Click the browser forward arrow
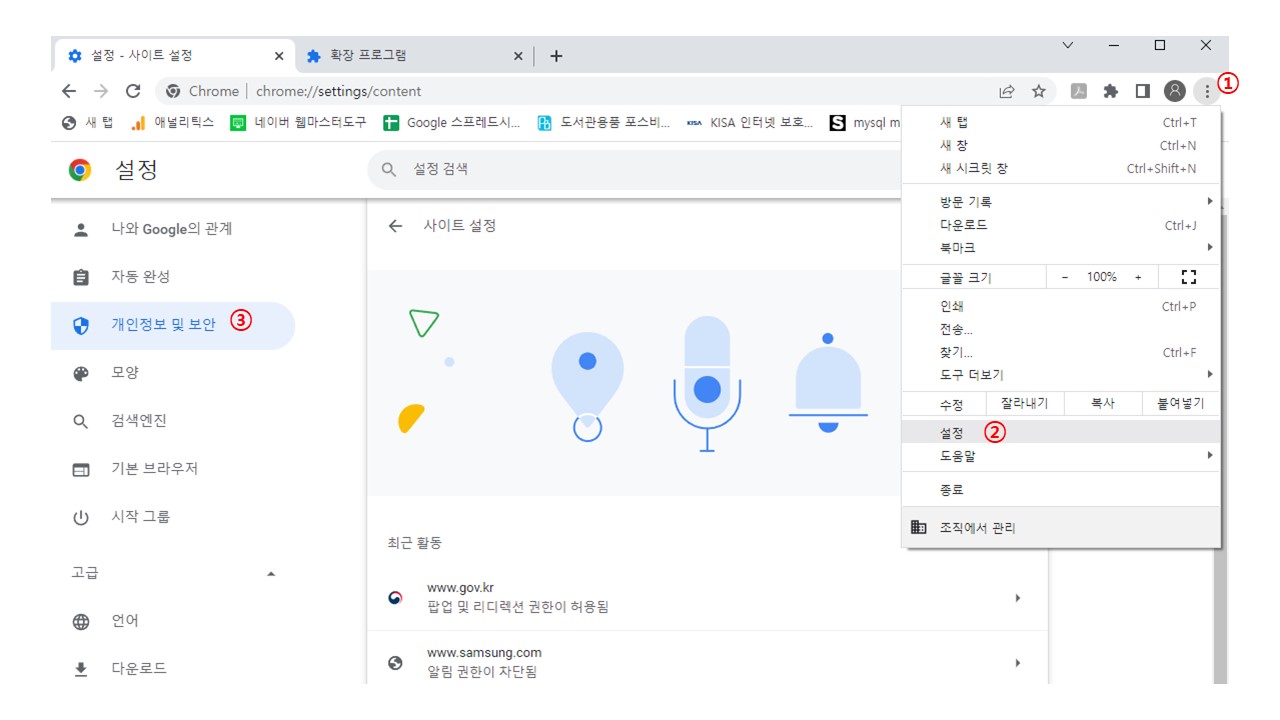The image size is (1280, 720). pyautogui.click(x=101, y=91)
